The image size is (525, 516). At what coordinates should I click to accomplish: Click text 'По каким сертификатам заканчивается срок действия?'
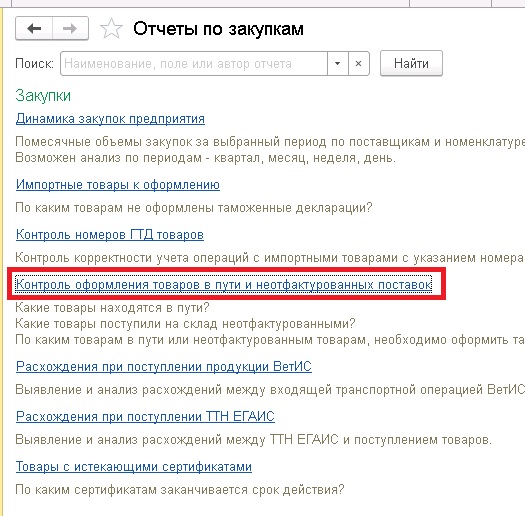180,490
